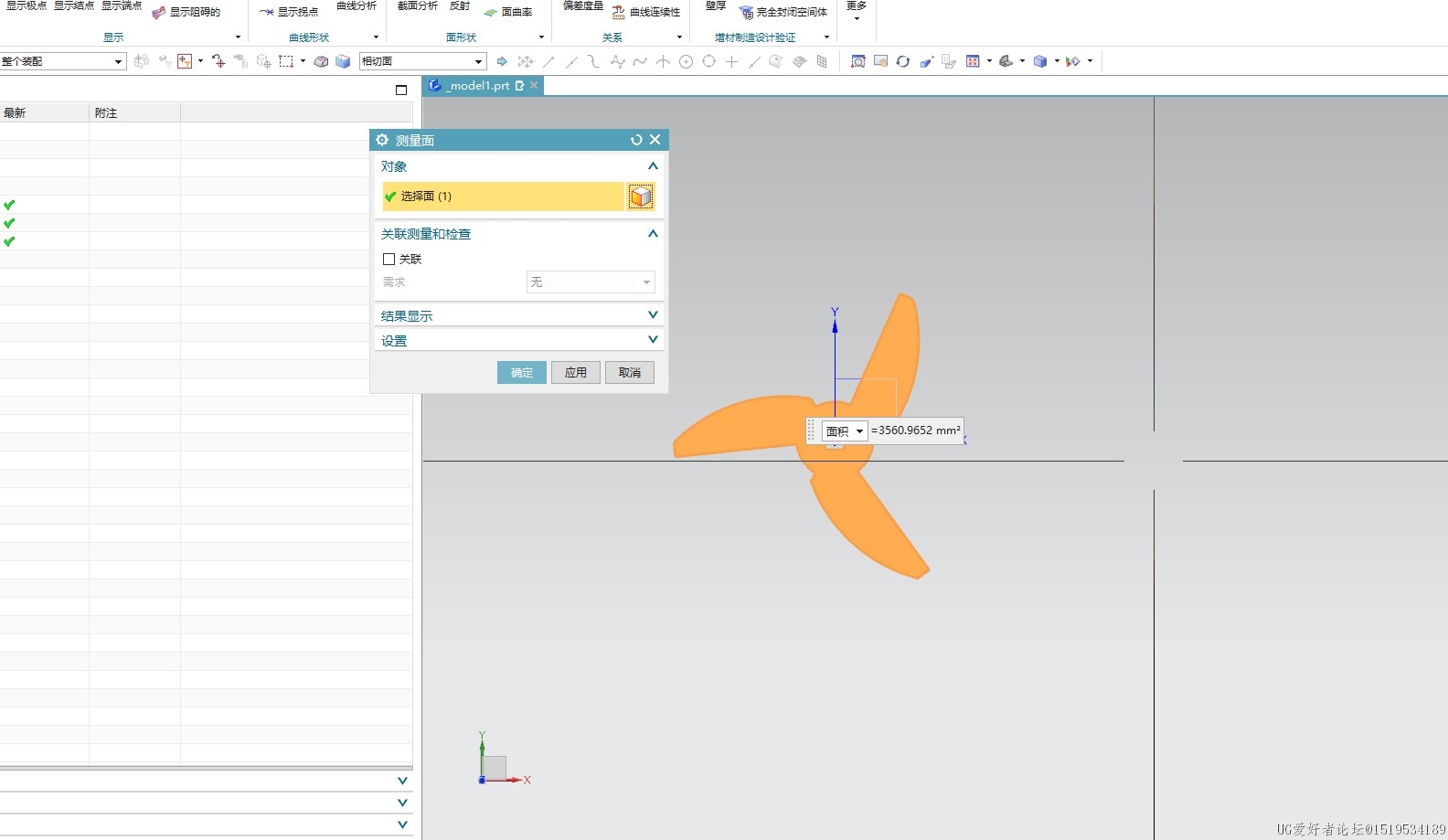Click the 完全封闭空间体 tool
The height and width of the screenshot is (840, 1448).
tap(783, 12)
